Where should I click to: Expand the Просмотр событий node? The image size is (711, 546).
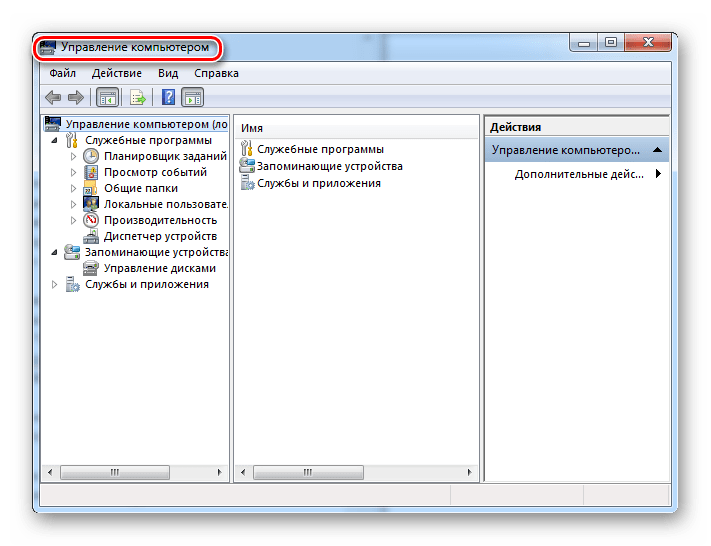[73, 172]
